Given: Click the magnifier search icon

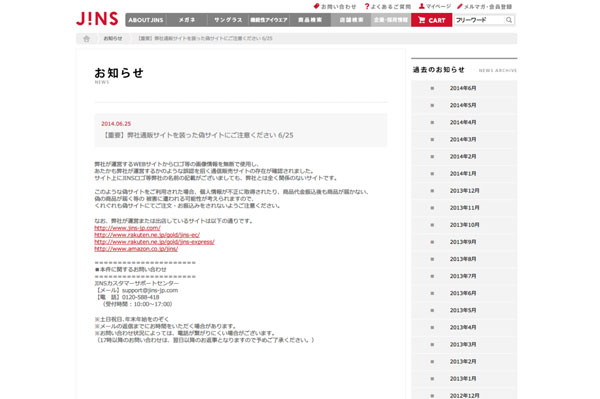Looking at the screenshot, I should click(x=509, y=20).
